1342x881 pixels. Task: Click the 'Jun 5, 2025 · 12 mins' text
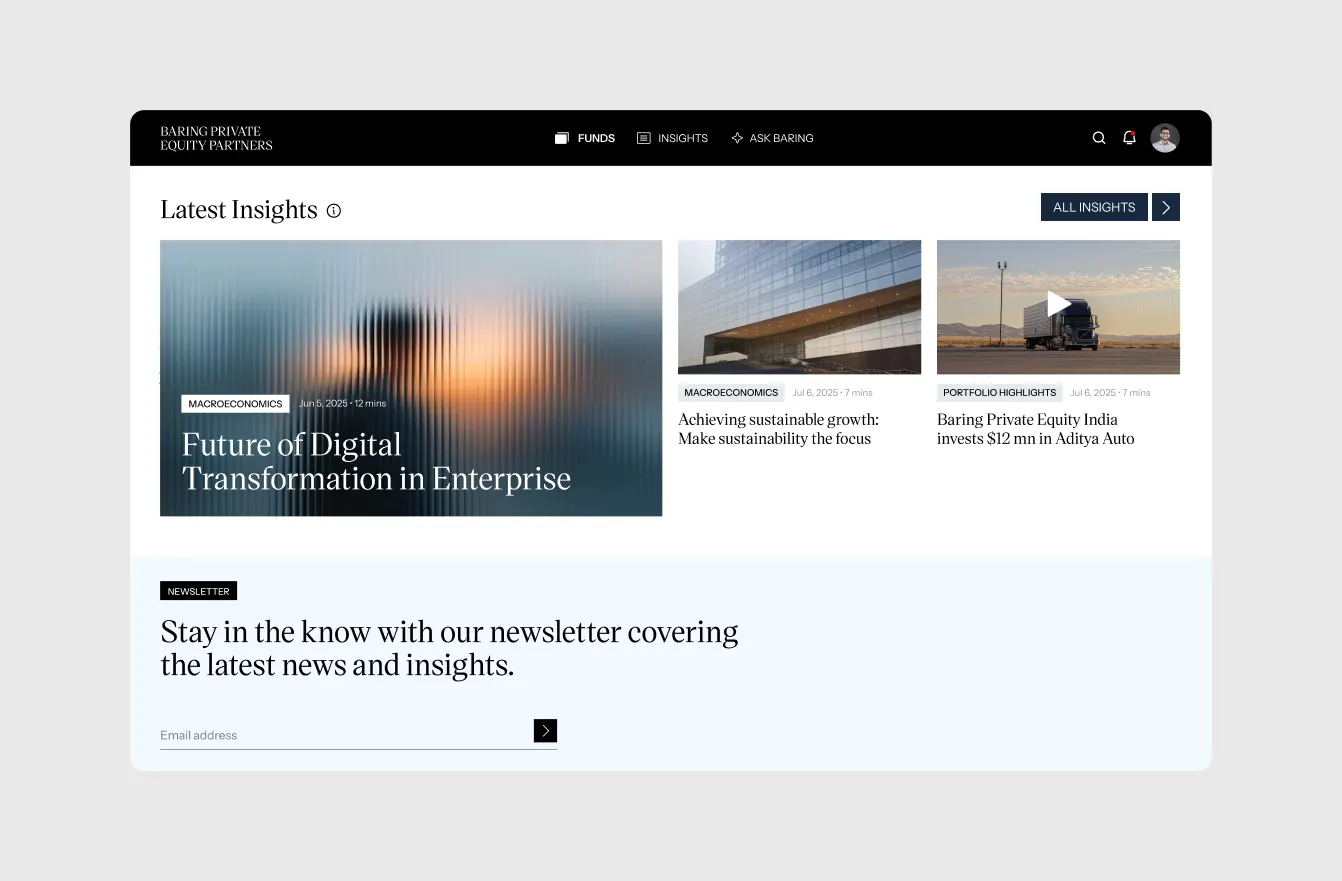click(342, 404)
